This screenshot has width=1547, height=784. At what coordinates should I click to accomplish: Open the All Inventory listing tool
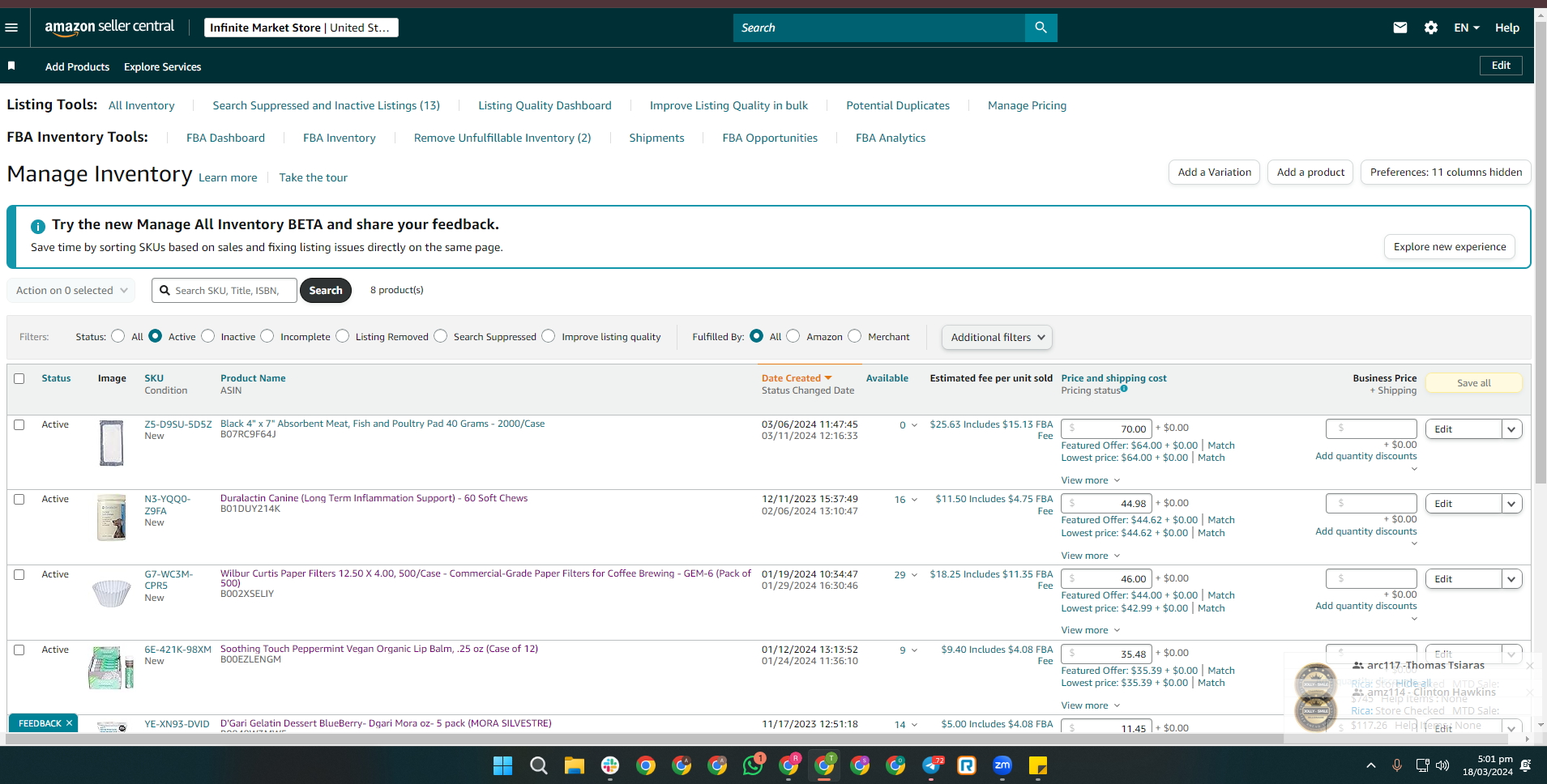(142, 105)
